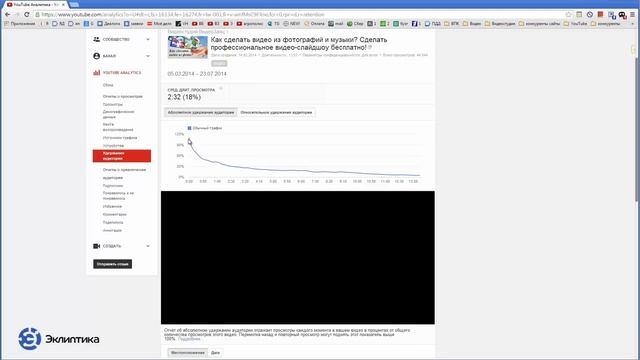Show hidden bookmarks with overflow arrow
Screen dimensions: 640x360
633,24
